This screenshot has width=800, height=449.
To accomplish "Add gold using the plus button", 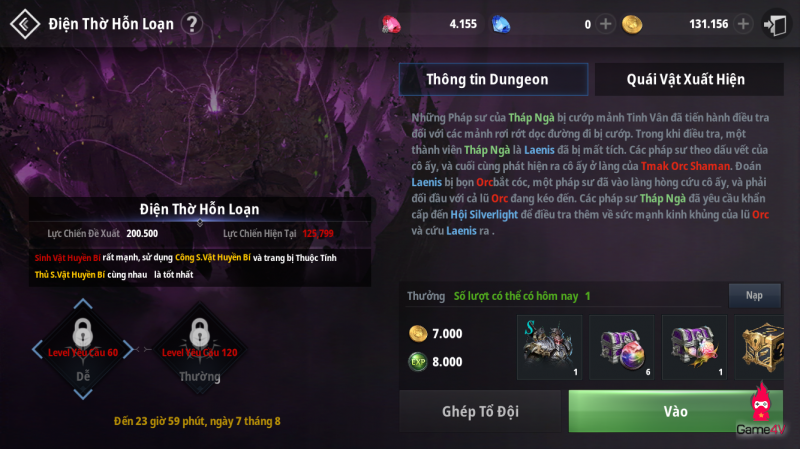I will click(743, 24).
